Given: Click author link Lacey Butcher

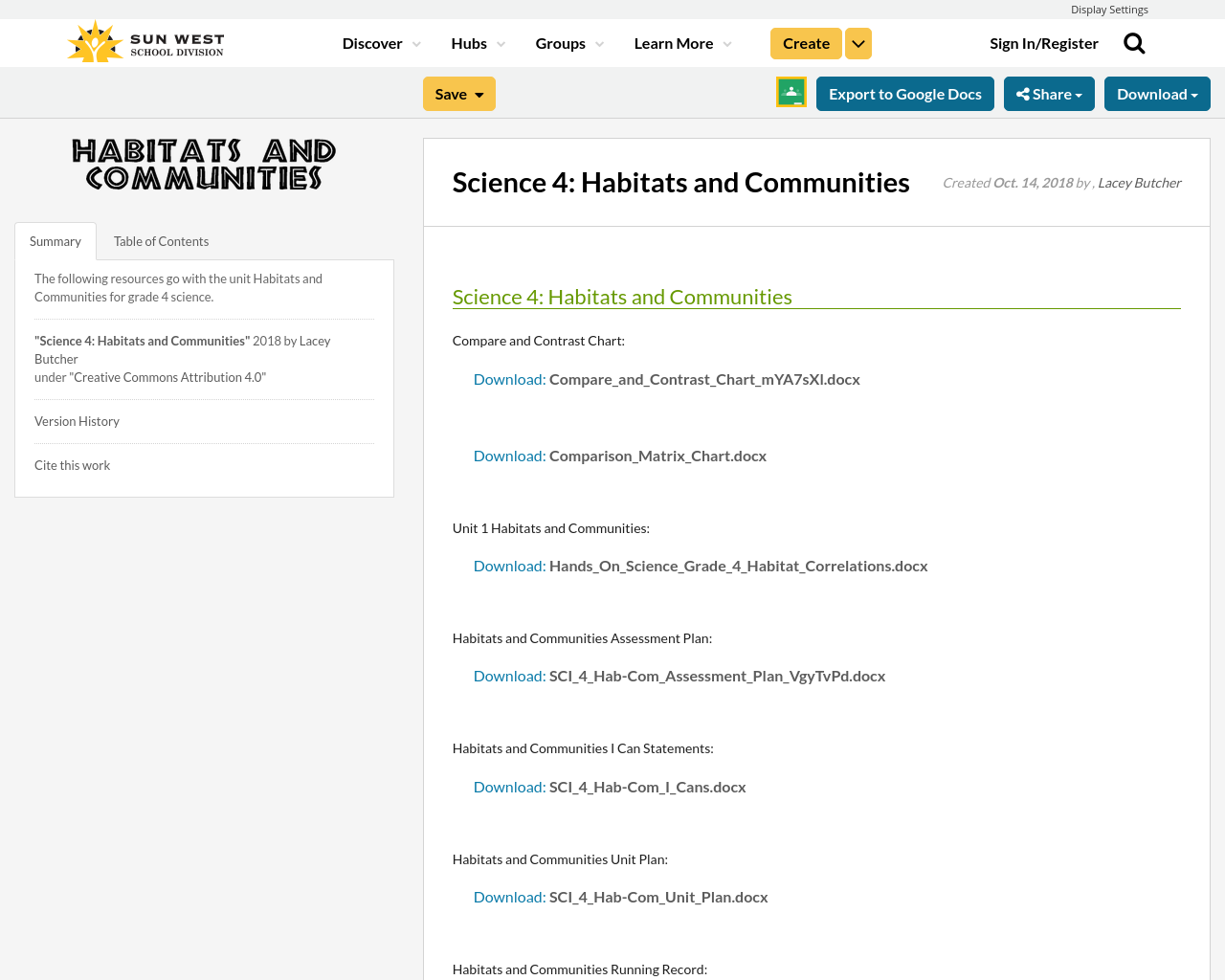Looking at the screenshot, I should [x=1139, y=181].
